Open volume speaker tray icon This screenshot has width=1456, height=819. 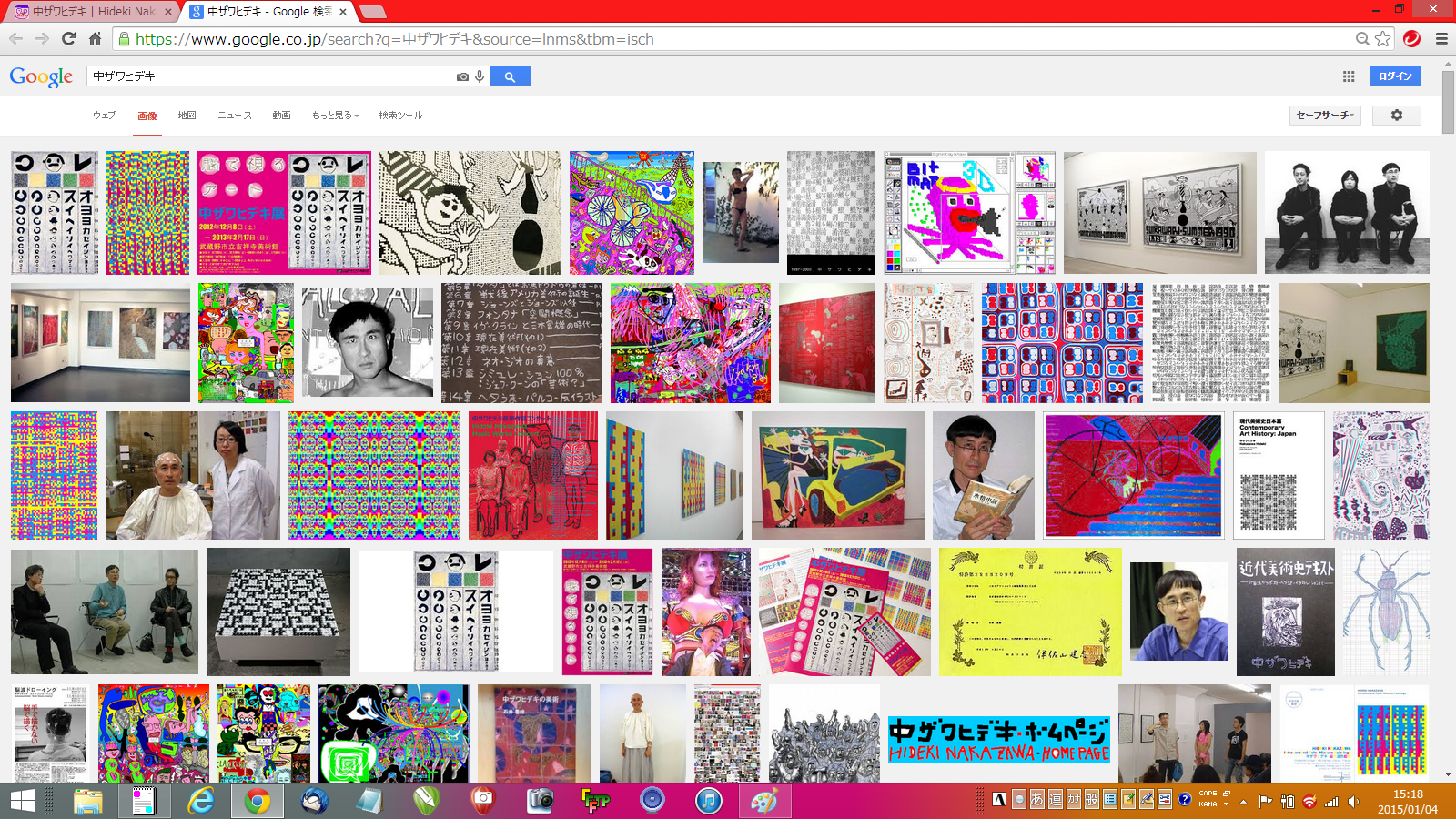pyautogui.click(x=1354, y=802)
